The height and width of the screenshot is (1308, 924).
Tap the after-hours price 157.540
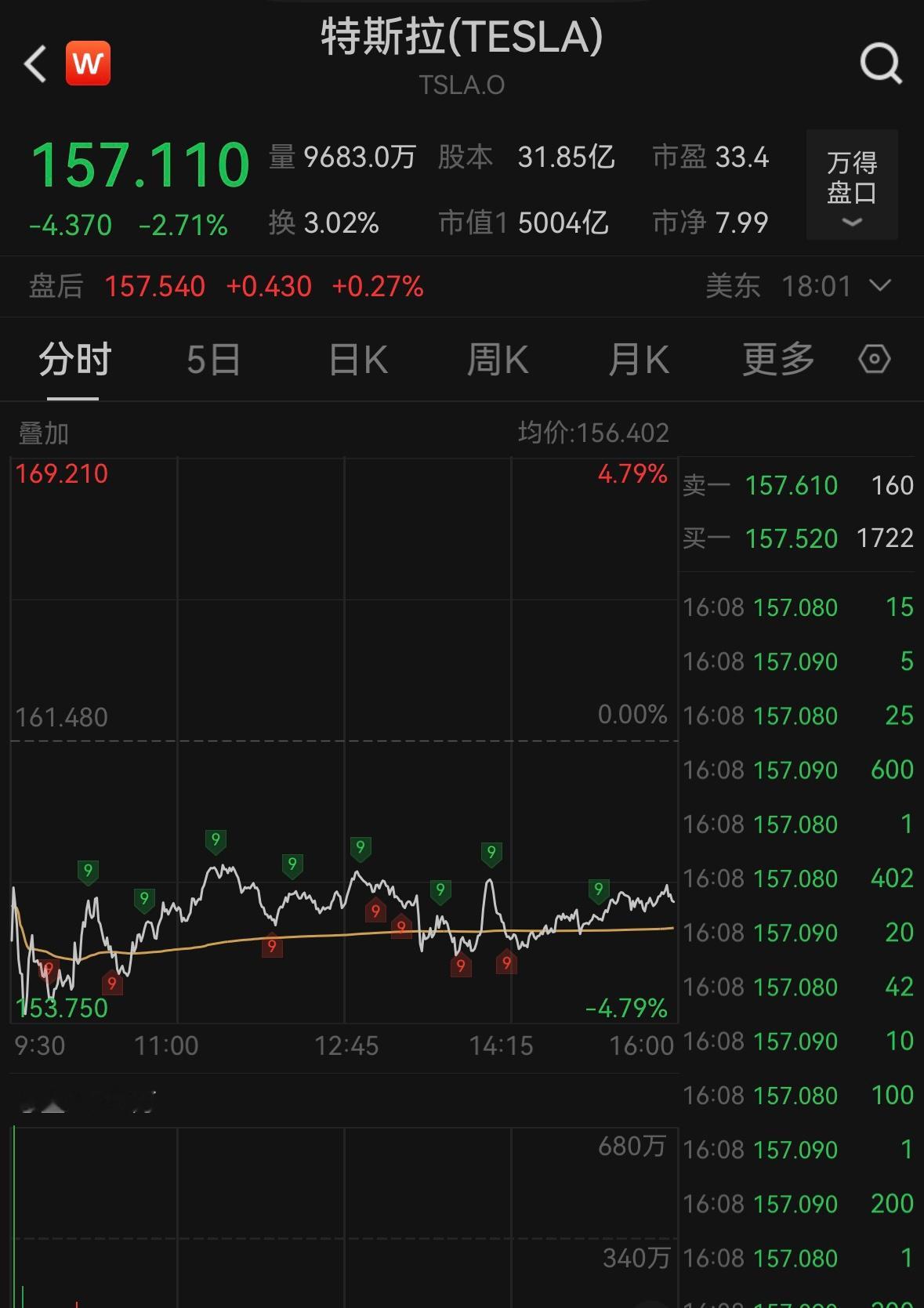coord(155,286)
